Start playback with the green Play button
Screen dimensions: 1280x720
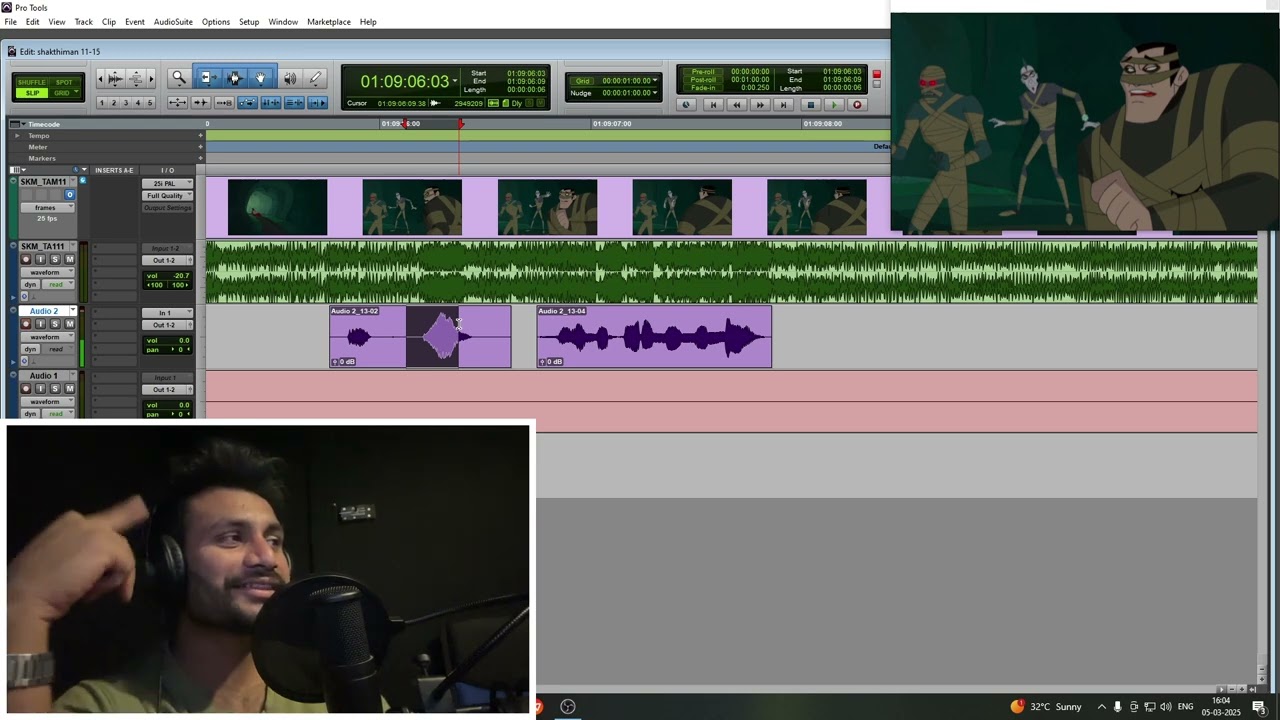coord(834,105)
